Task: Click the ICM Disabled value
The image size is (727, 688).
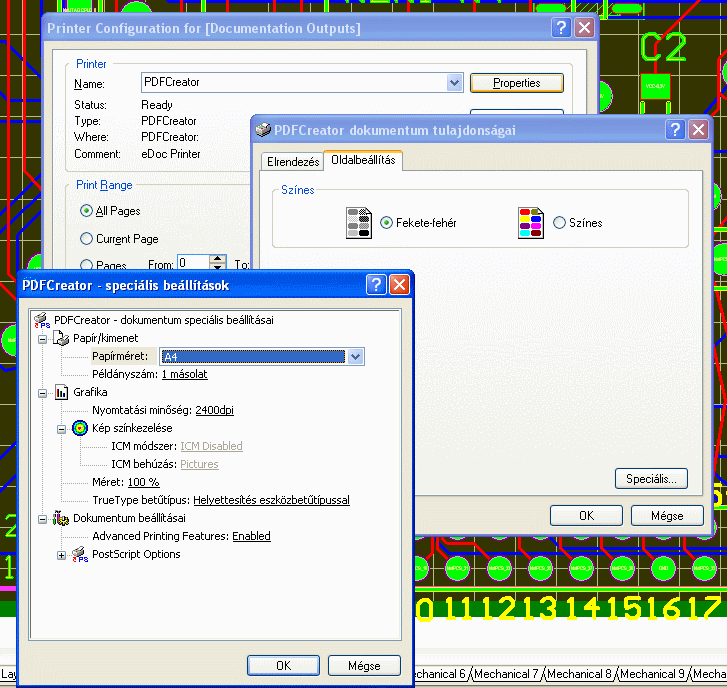Action: click(211, 446)
